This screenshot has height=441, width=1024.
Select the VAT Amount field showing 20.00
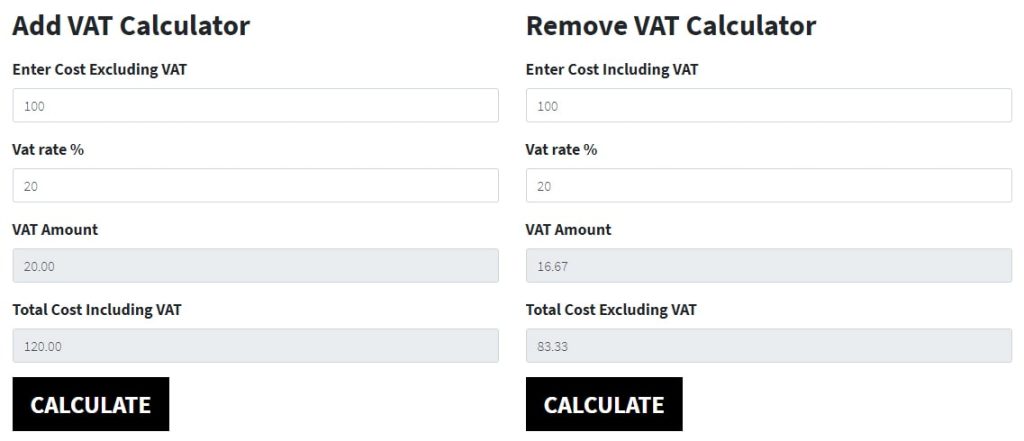pos(255,266)
